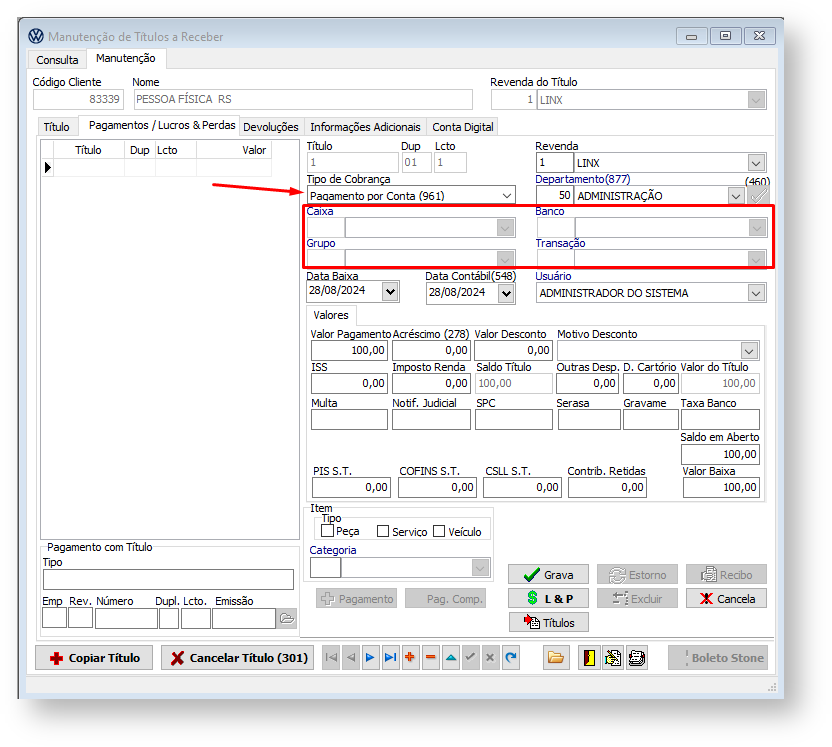Tick the Veículo checkbox
The height and width of the screenshot is (747, 832).
click(x=439, y=531)
